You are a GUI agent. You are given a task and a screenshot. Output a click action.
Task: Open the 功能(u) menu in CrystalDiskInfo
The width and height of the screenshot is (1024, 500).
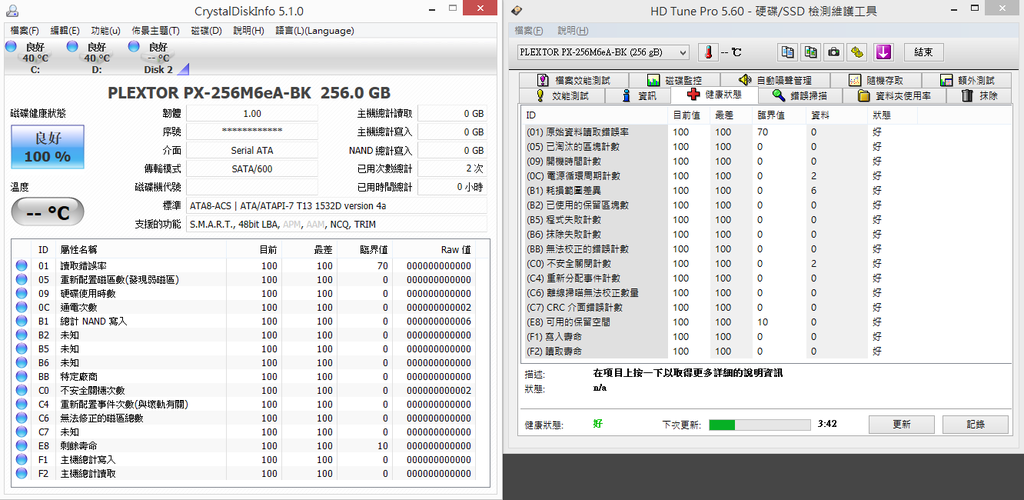(x=105, y=31)
